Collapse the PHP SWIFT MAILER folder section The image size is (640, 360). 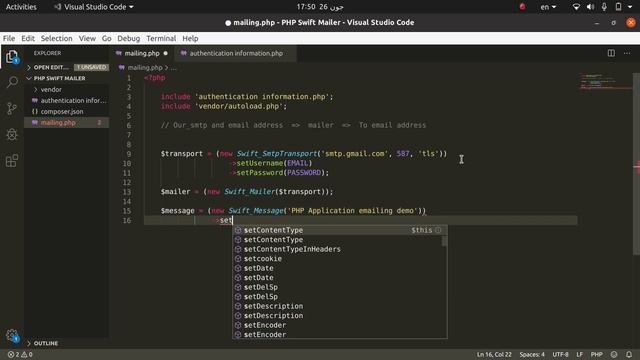[x=59, y=78]
